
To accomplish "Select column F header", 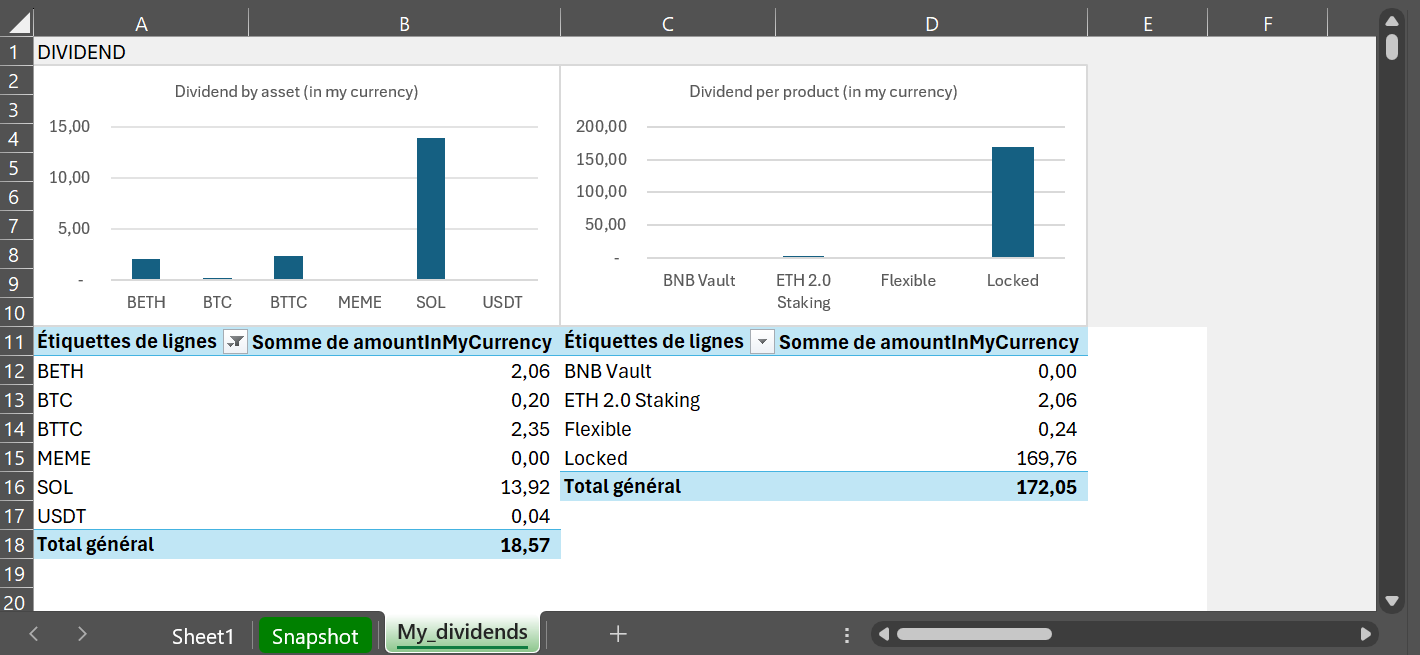I will pos(1267,24).
